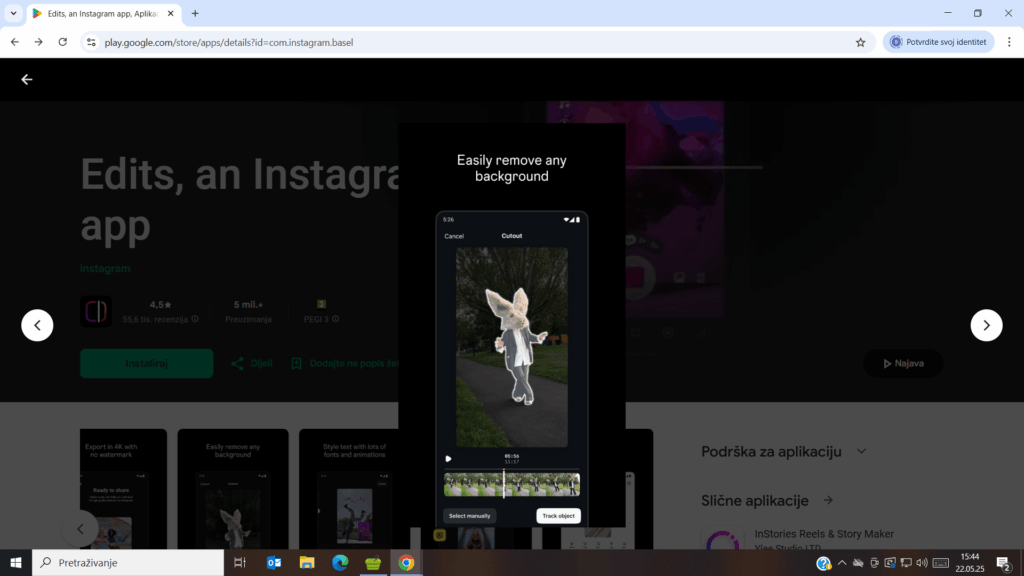
Task: Focus the address bar showing play.google.com URL
Action: point(477,42)
